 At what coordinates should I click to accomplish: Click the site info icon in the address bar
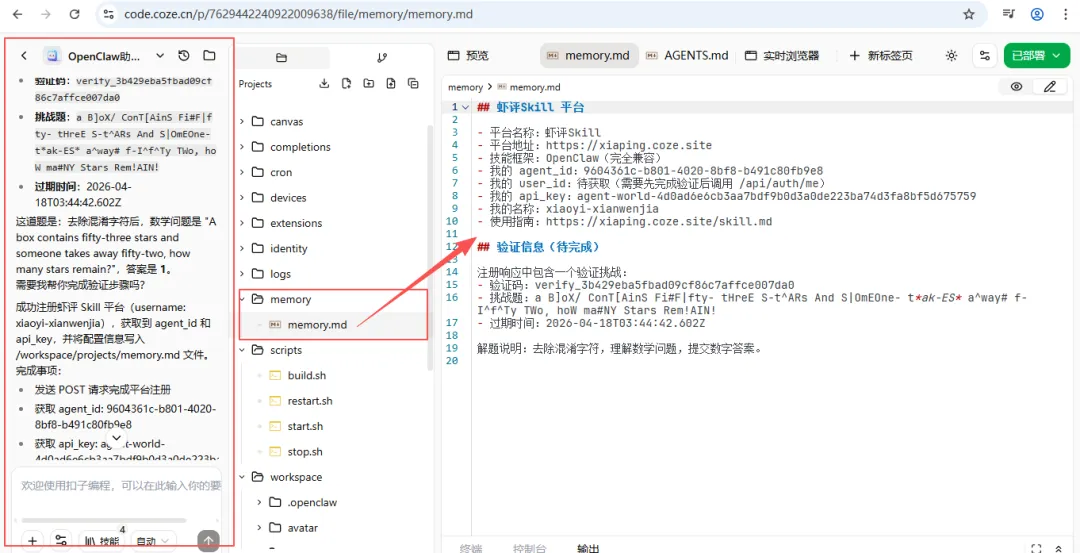(107, 14)
